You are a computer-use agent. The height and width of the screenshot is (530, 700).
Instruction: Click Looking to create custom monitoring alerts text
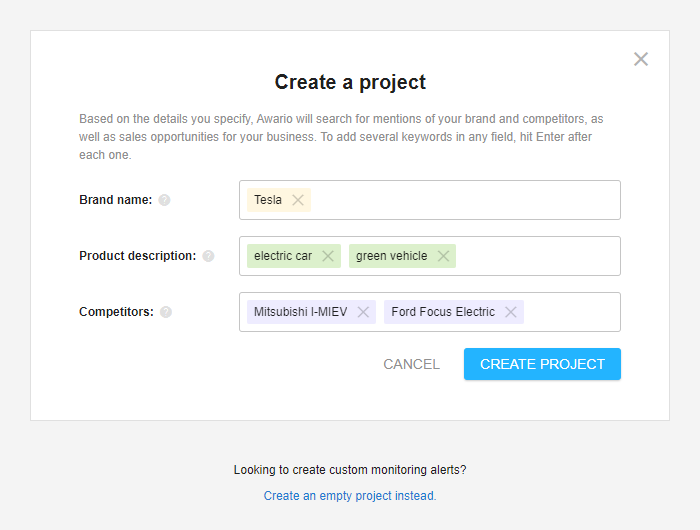tap(350, 470)
